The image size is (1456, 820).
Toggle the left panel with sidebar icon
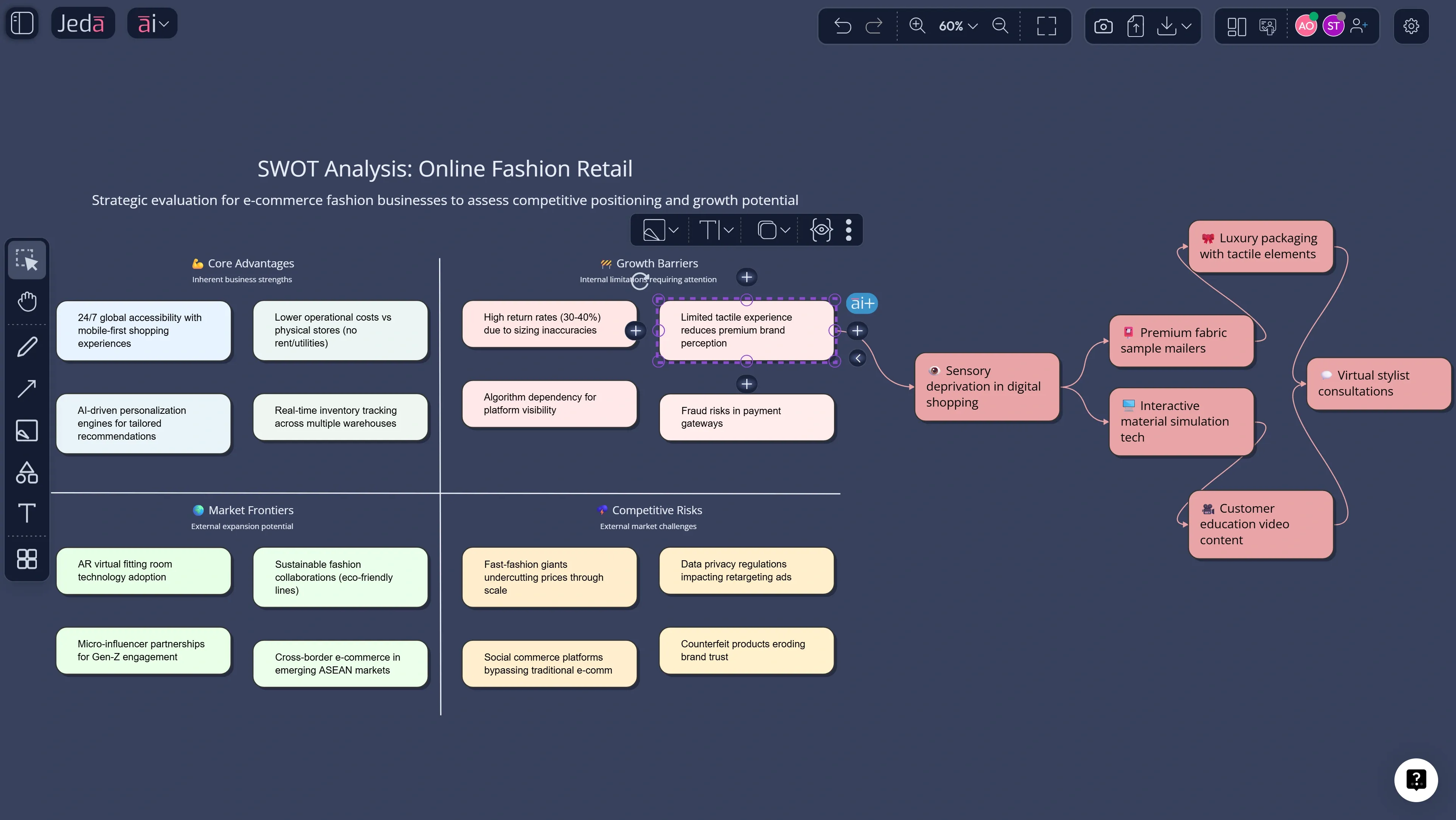(22, 22)
